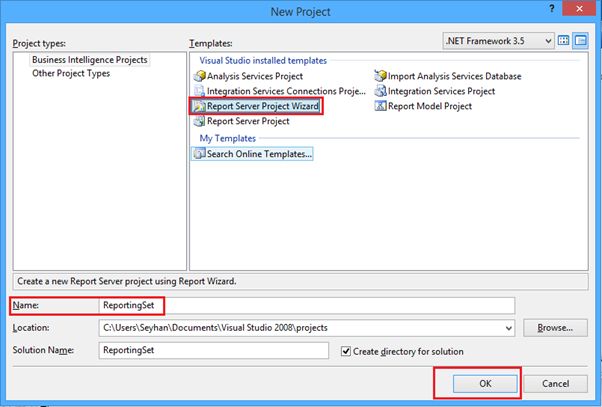Click the Solution Name text field
Screen dimensions: 602x407
point(214,351)
